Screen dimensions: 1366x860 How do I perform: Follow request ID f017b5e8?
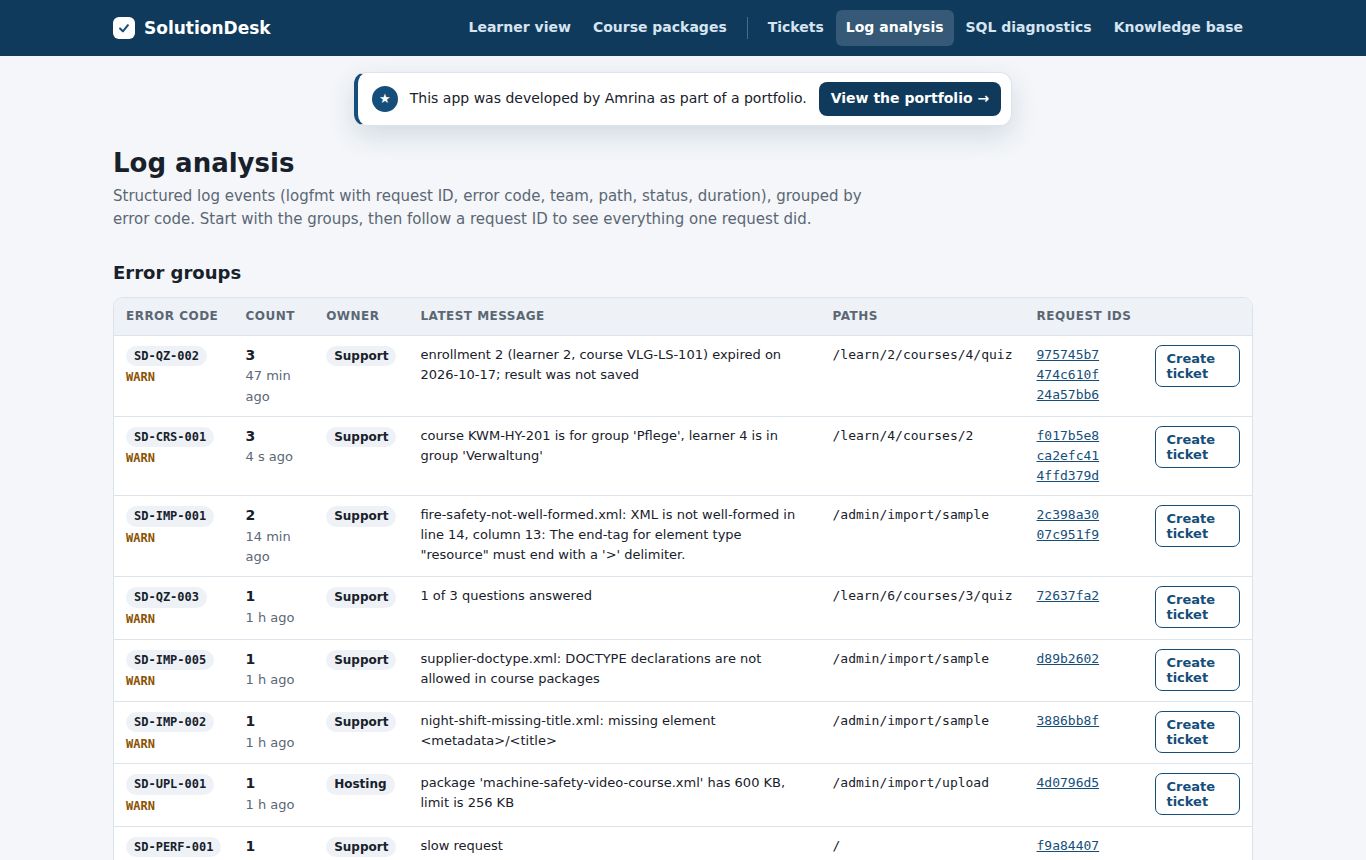1068,436
